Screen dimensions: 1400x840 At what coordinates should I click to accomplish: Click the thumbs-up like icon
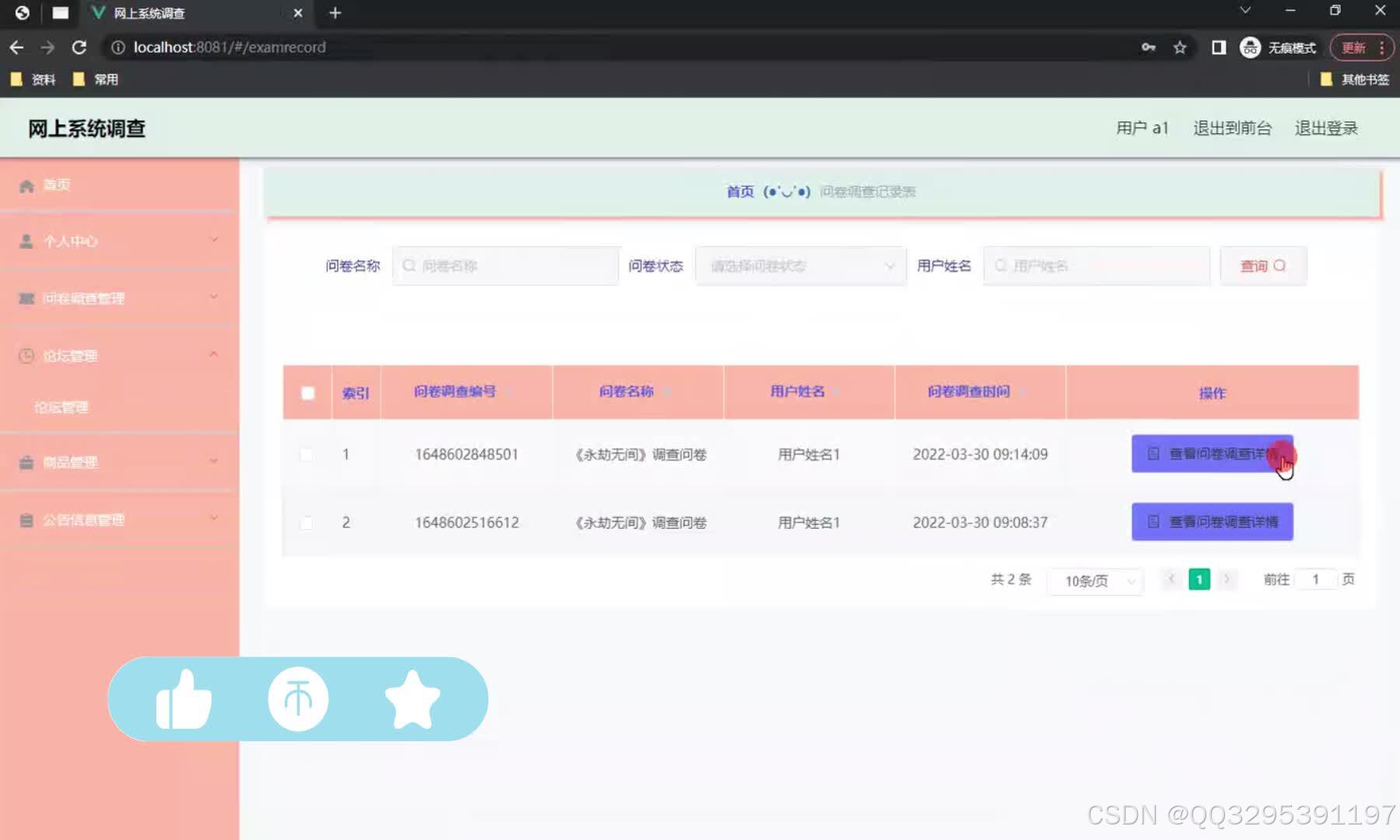(x=184, y=699)
